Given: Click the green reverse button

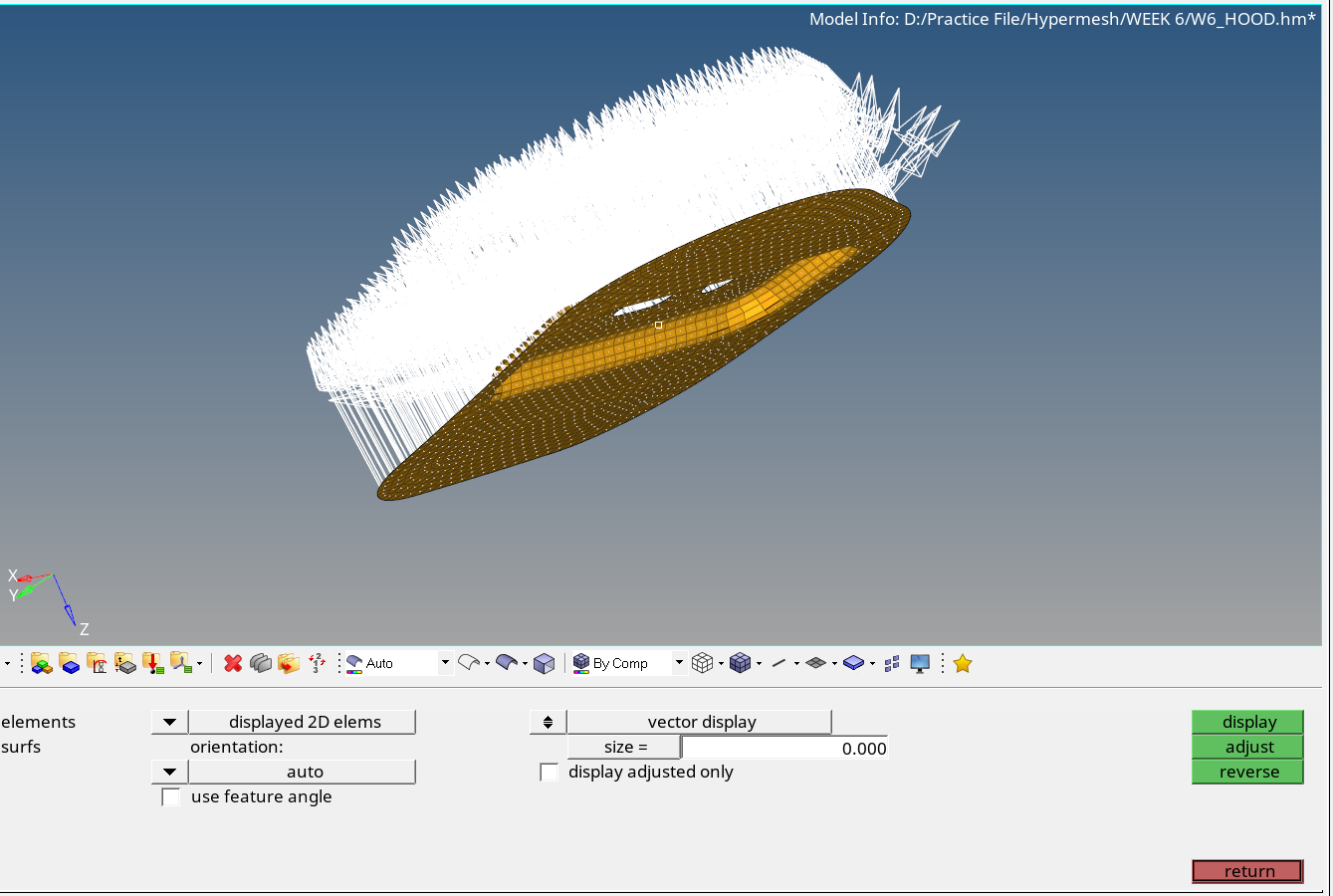Looking at the screenshot, I should (1247, 773).
